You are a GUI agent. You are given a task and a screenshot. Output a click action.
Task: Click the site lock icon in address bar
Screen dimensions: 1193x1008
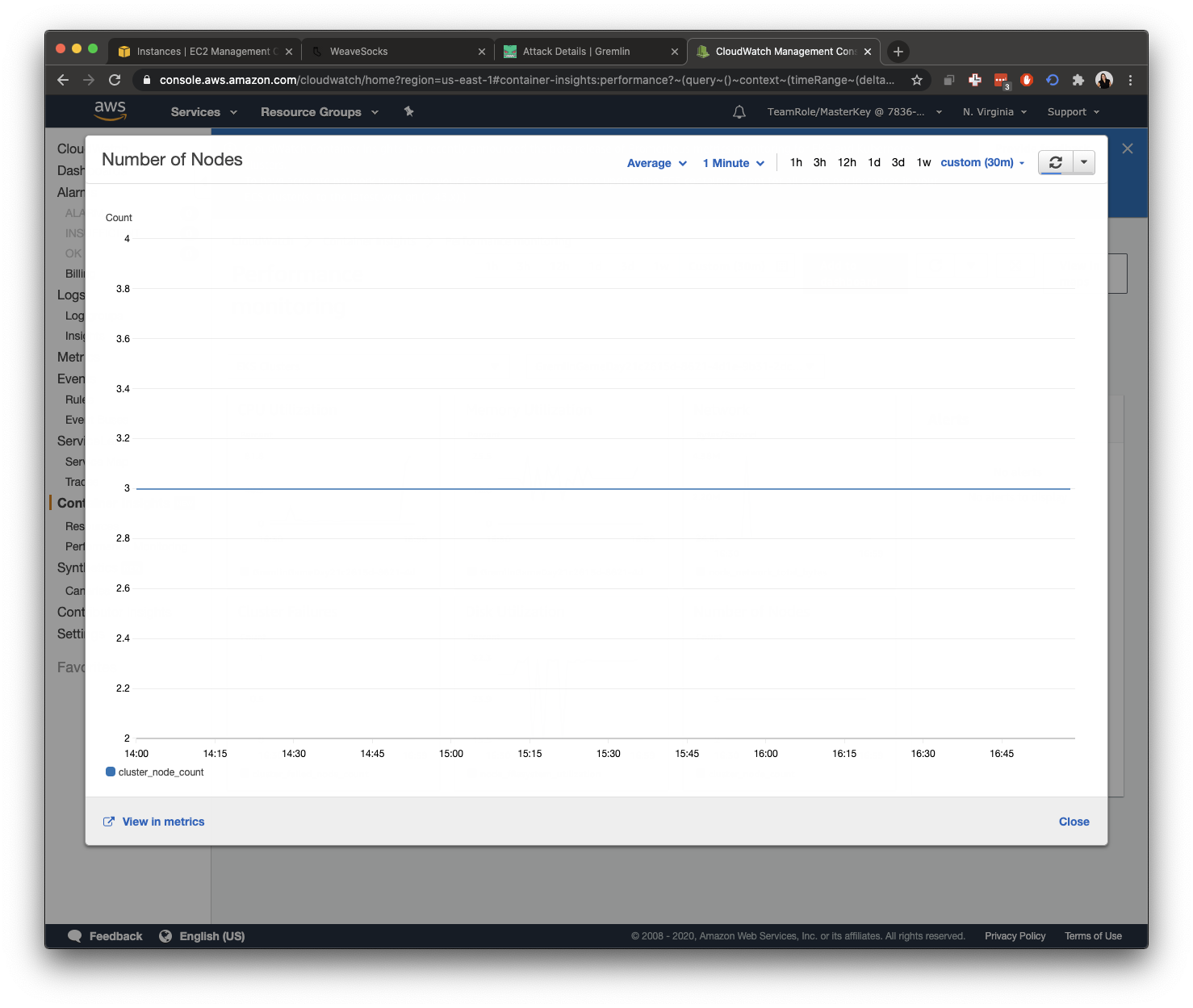[x=146, y=80]
